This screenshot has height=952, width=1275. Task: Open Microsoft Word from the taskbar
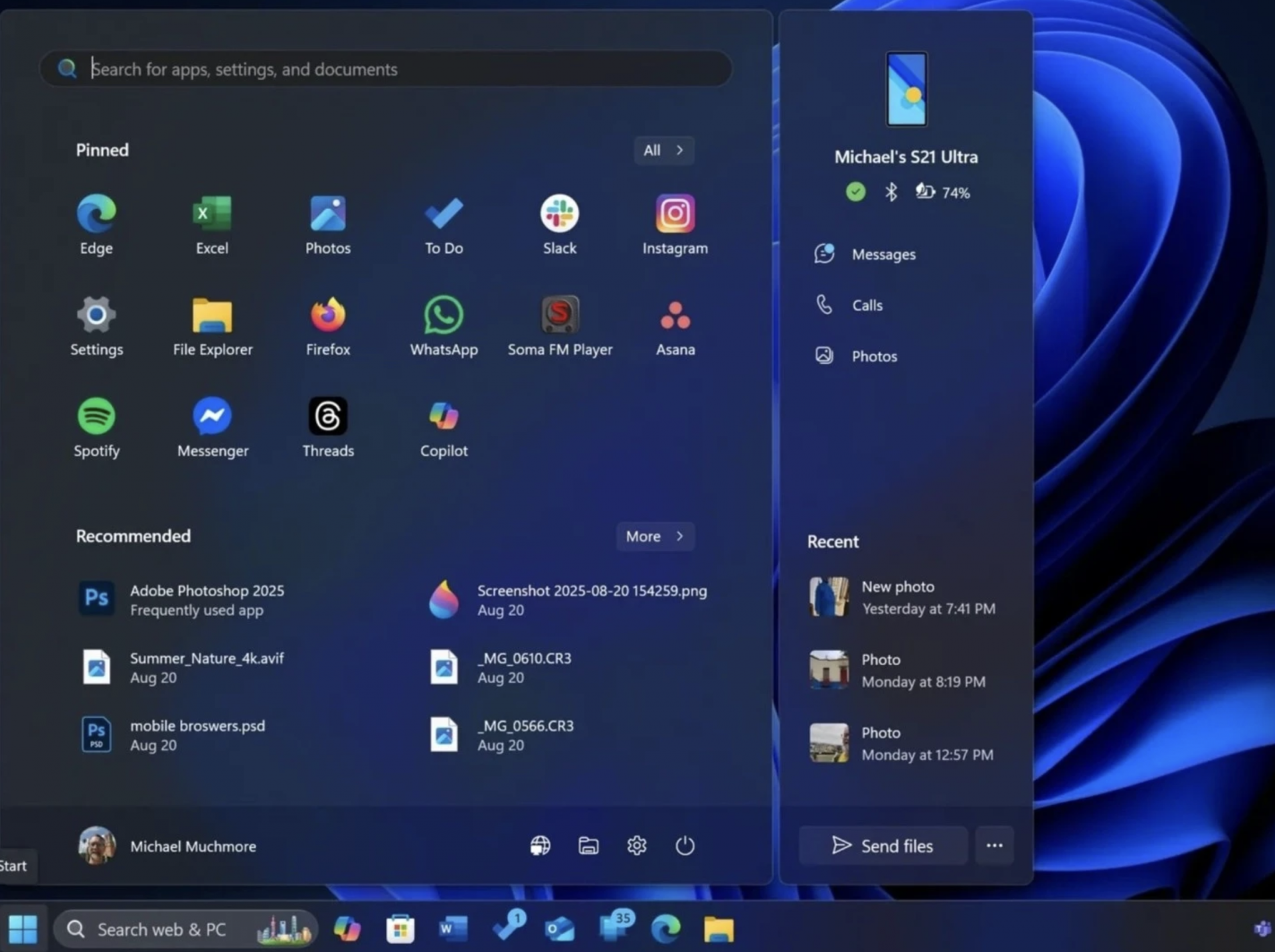pyautogui.click(x=452, y=929)
